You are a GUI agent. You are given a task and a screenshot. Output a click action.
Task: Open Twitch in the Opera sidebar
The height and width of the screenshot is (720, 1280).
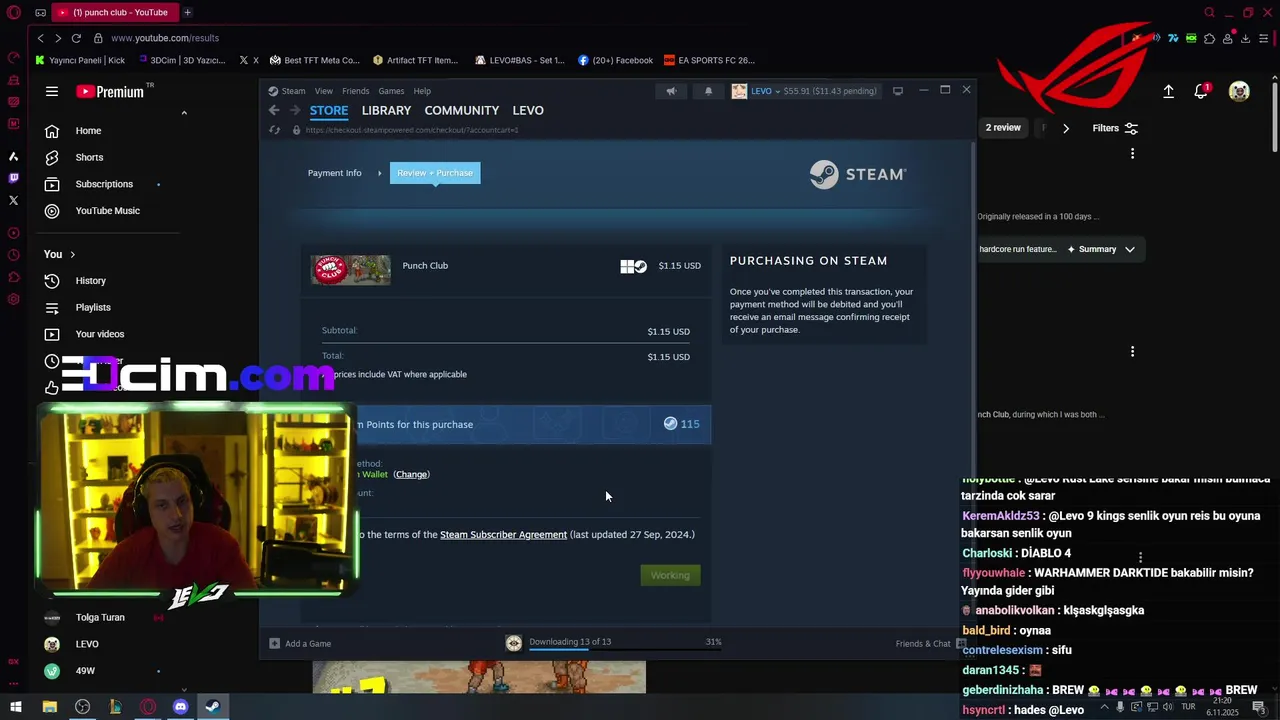(x=14, y=178)
